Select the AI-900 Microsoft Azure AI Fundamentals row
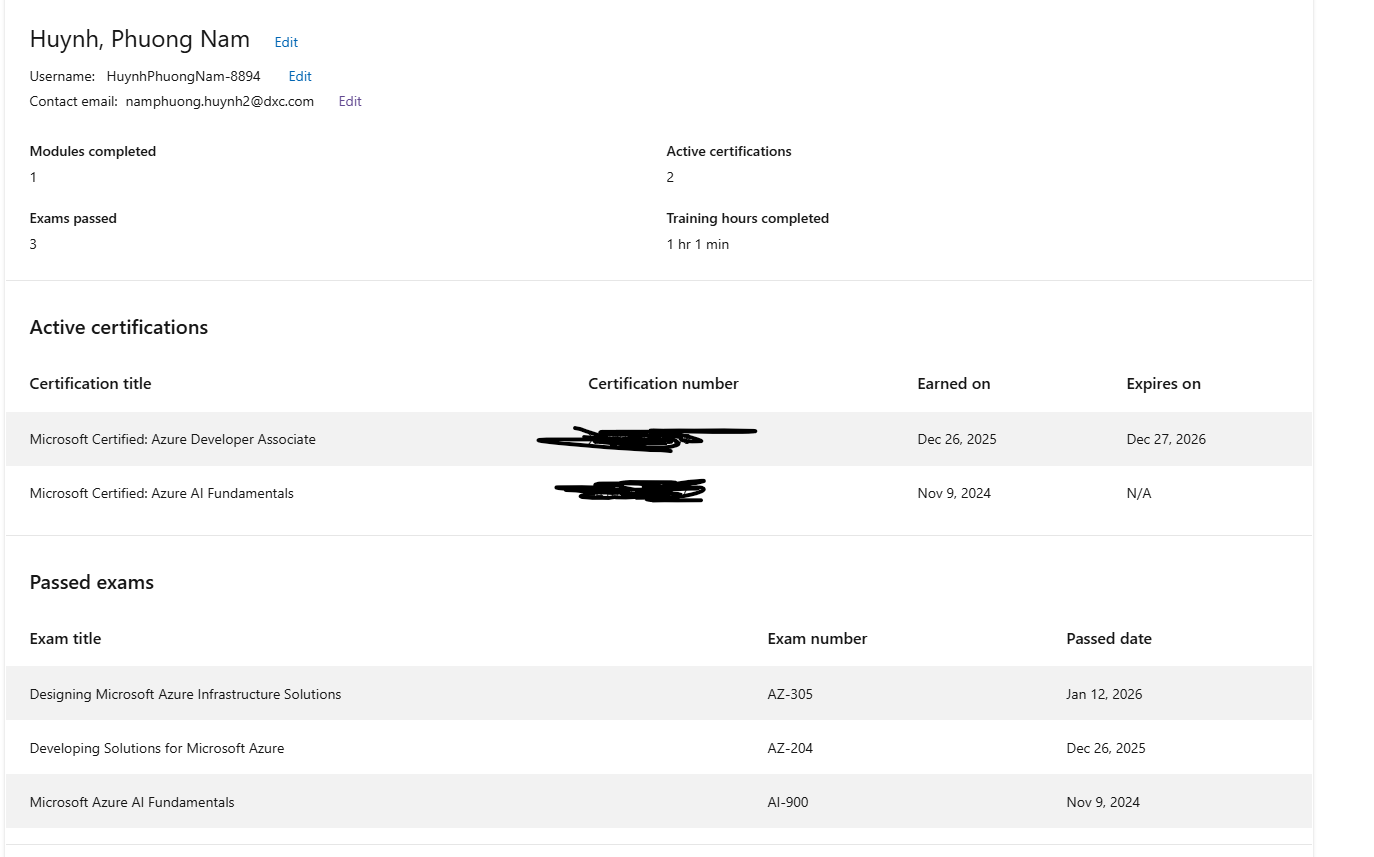This screenshot has width=1374, height=857. tap(131, 801)
